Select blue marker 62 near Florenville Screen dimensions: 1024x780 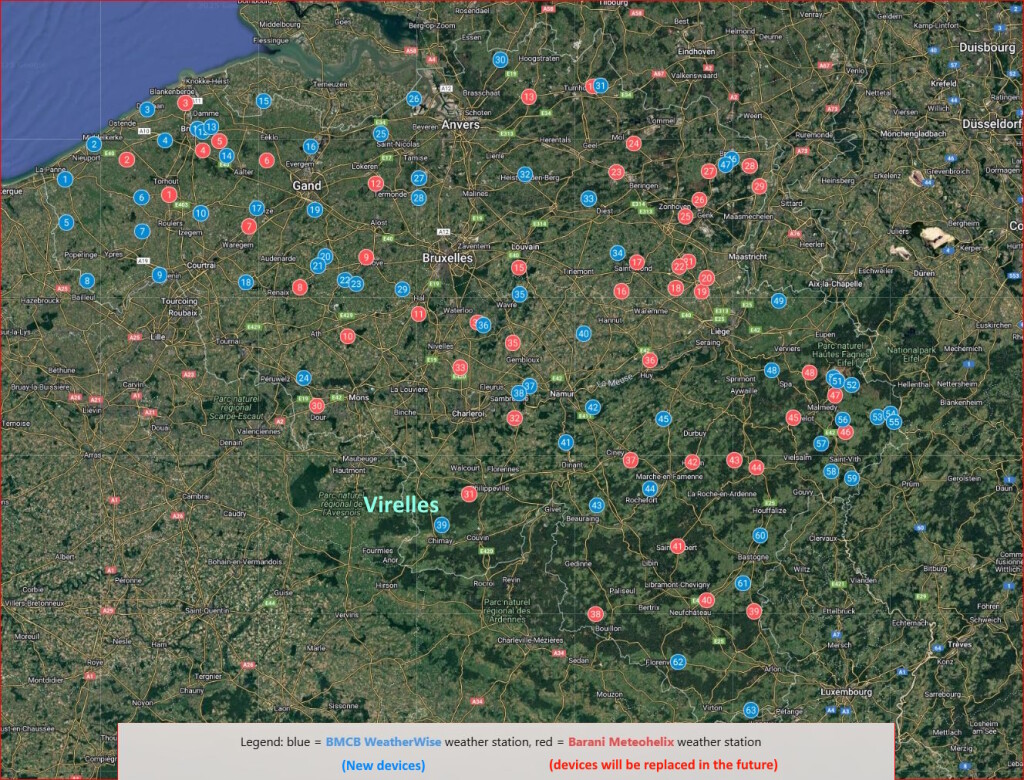[678, 662]
